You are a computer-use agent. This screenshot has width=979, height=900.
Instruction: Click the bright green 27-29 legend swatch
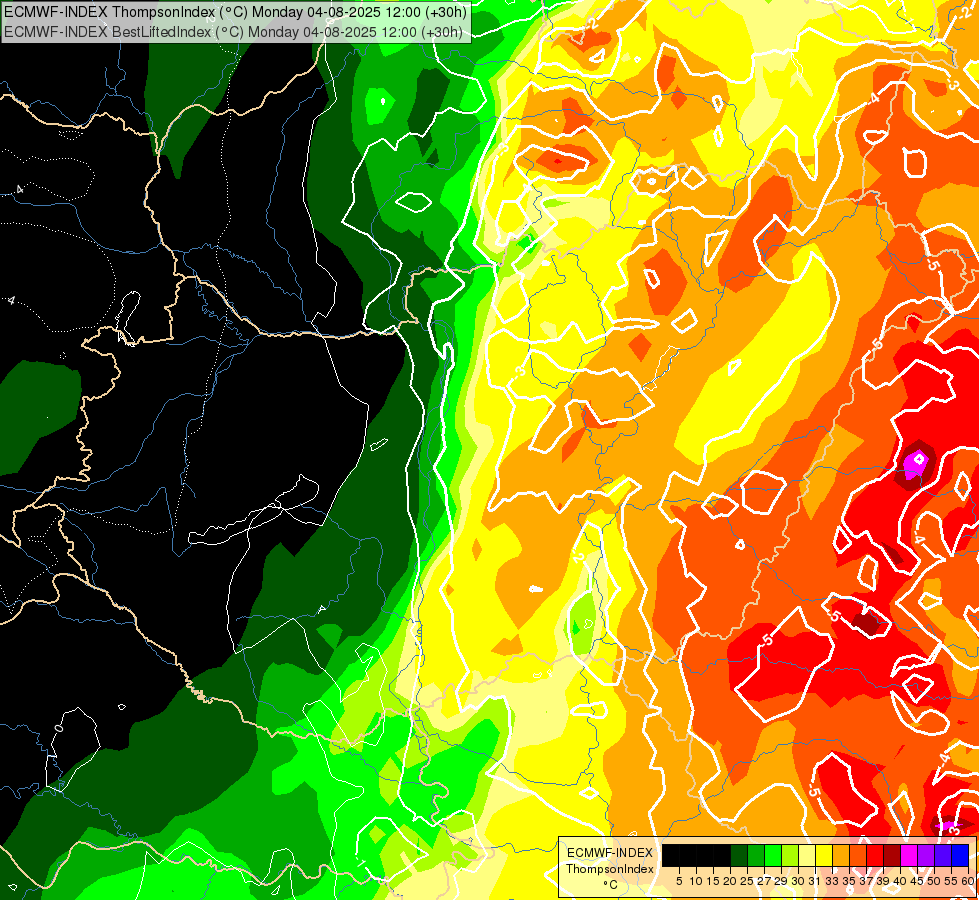(773, 856)
